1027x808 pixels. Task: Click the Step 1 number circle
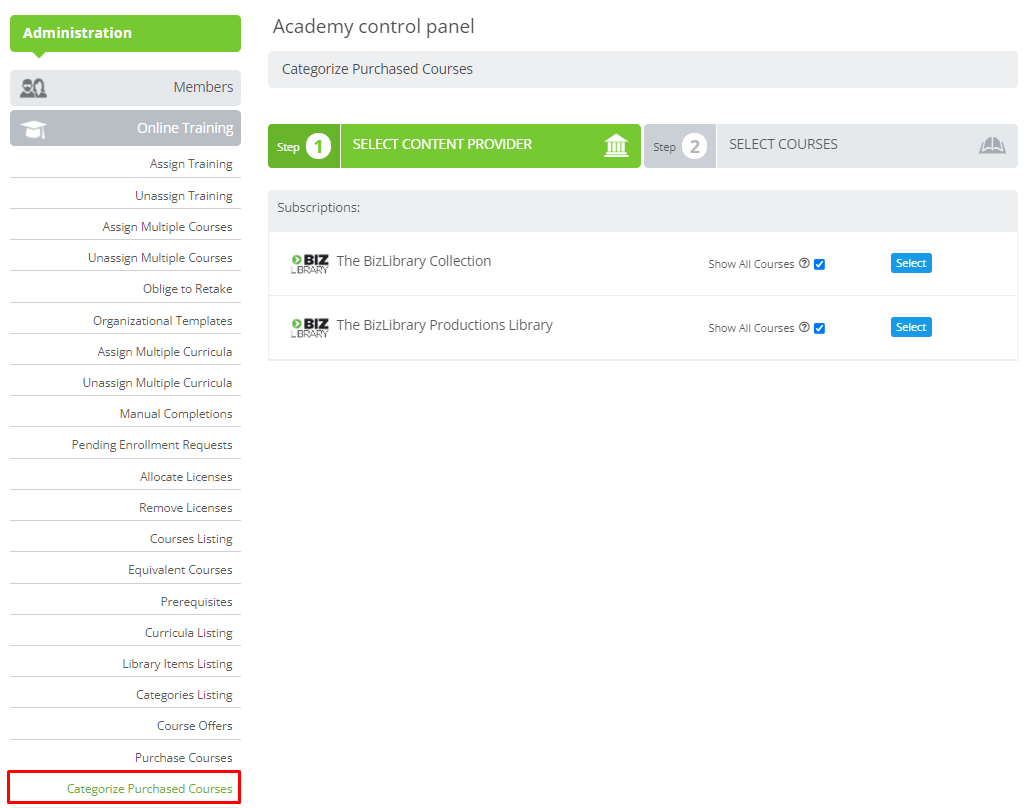click(x=318, y=146)
